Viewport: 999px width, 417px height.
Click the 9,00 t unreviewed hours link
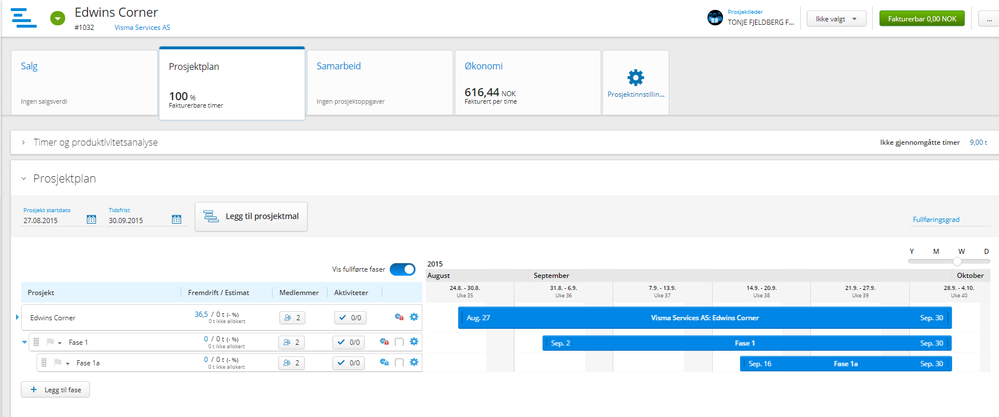point(978,143)
